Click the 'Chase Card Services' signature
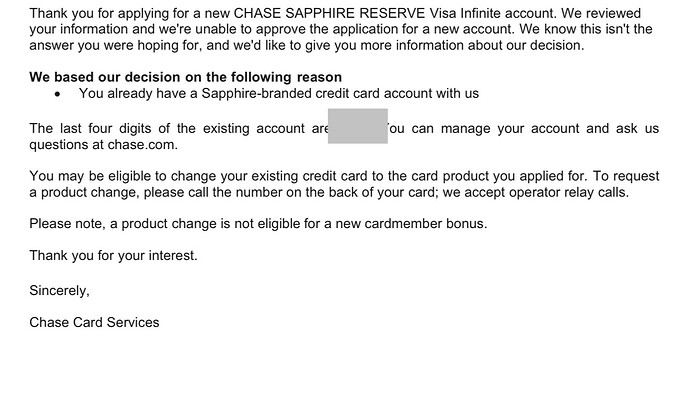 94,322
